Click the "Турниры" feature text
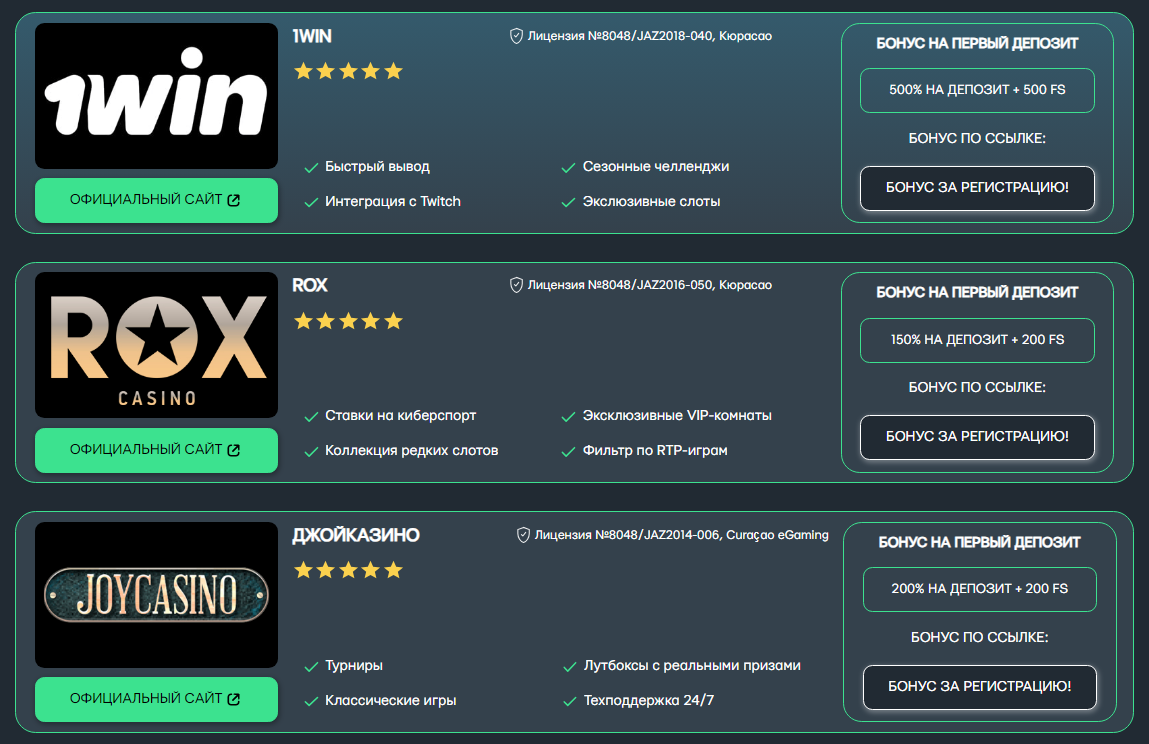The height and width of the screenshot is (744, 1149). coord(354,666)
